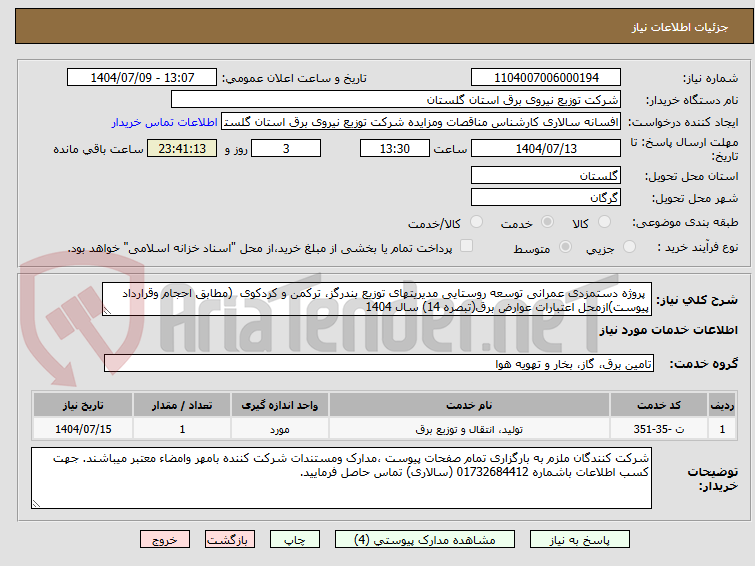Screen dimensions: 755x566
Task: Click the نوع فرآیند خرید label
Action: pyautogui.click(x=697, y=247)
